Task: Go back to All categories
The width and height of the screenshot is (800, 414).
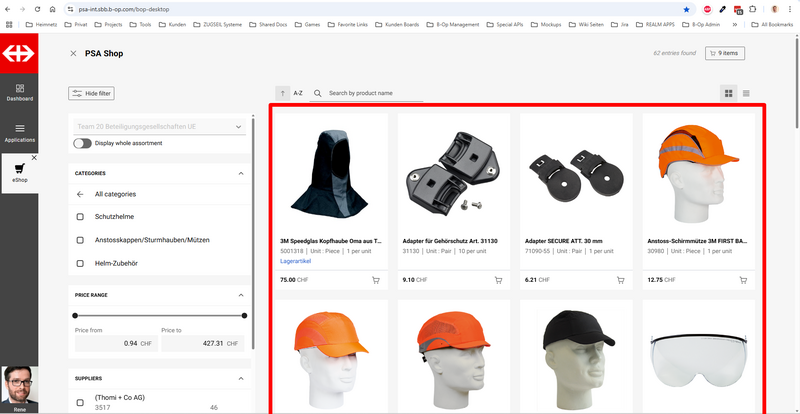Action: 80,194
